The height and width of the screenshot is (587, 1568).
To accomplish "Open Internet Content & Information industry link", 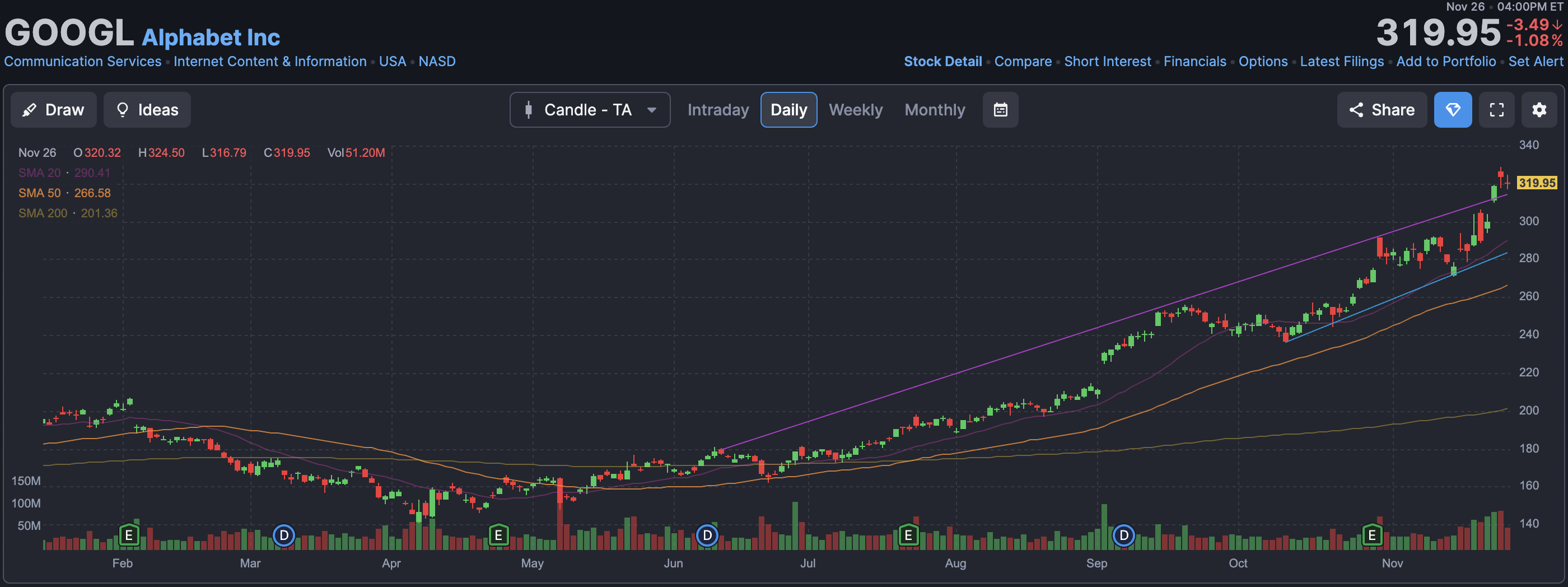I will point(270,62).
